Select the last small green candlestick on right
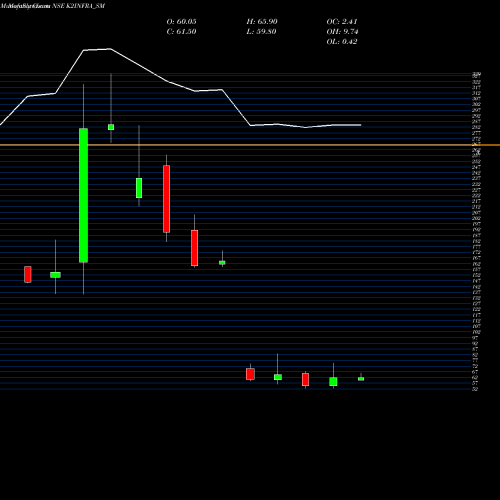This screenshot has height=500, width=500. 361,379
